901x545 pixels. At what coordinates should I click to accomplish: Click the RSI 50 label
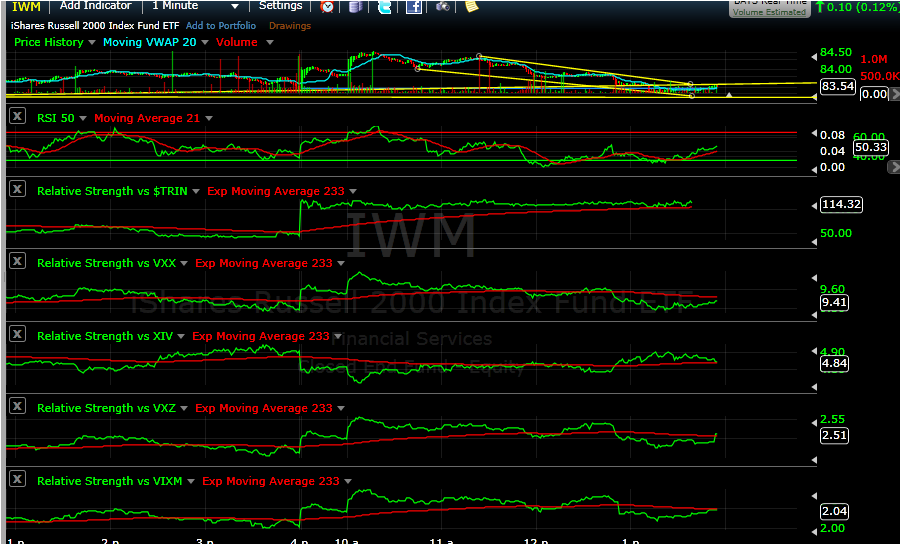click(56, 118)
